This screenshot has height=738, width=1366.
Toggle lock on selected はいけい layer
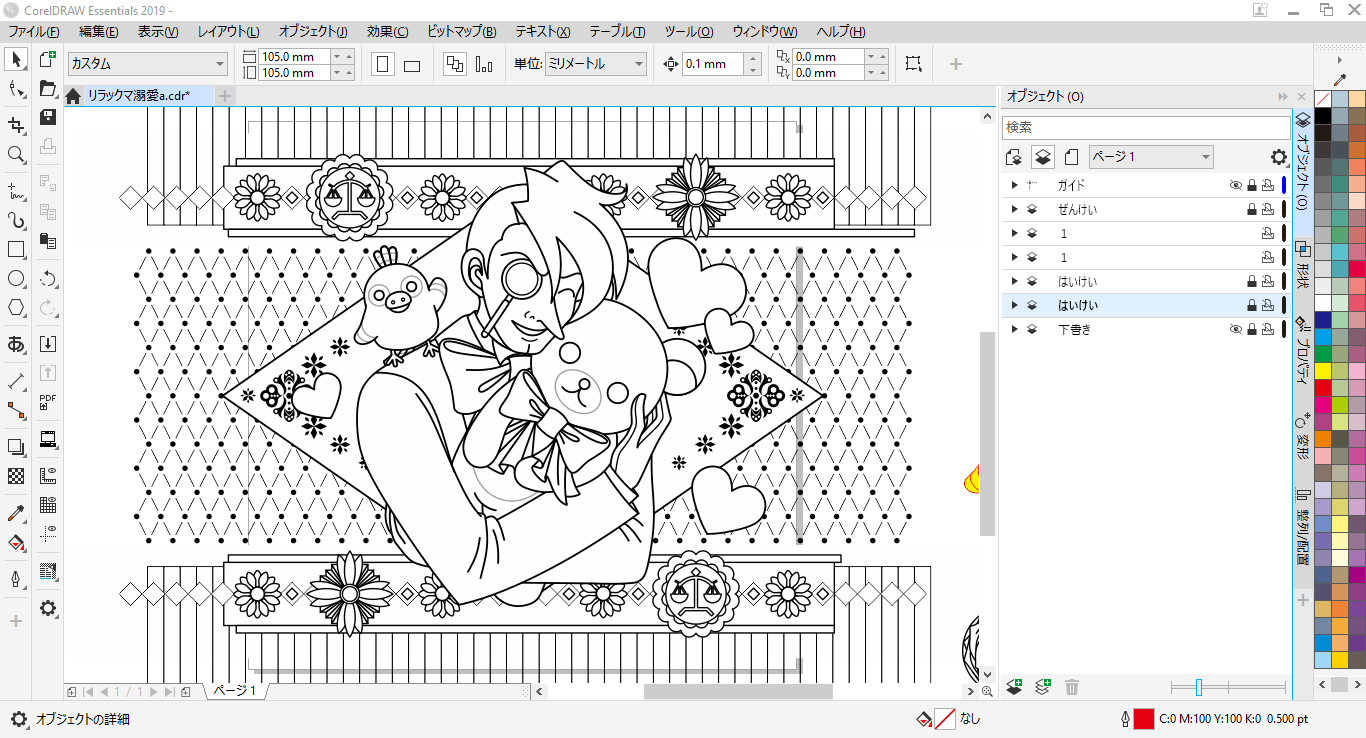click(x=1252, y=305)
